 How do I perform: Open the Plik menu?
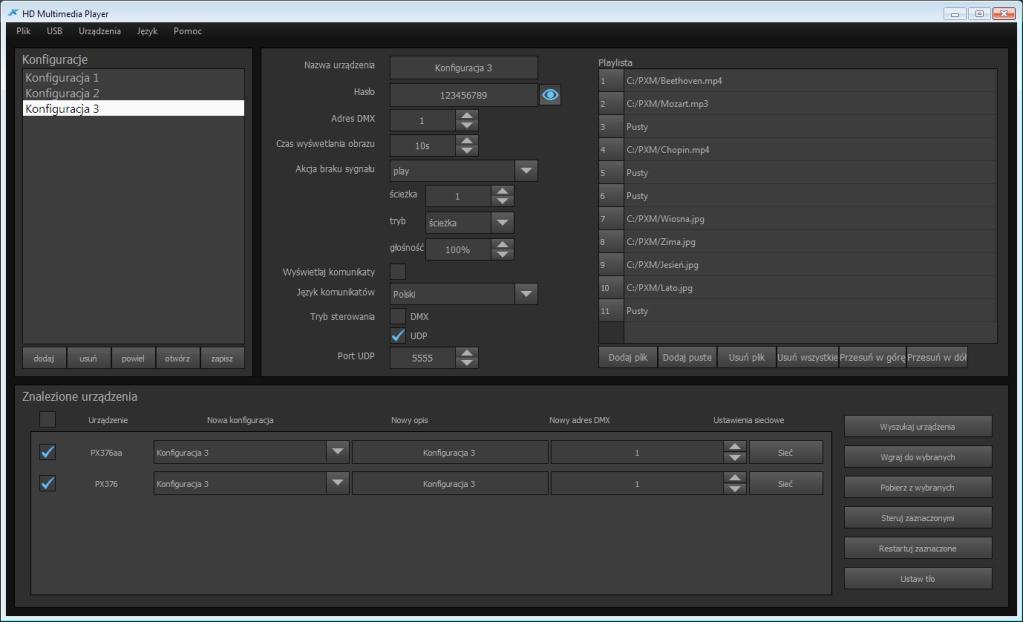(x=23, y=31)
